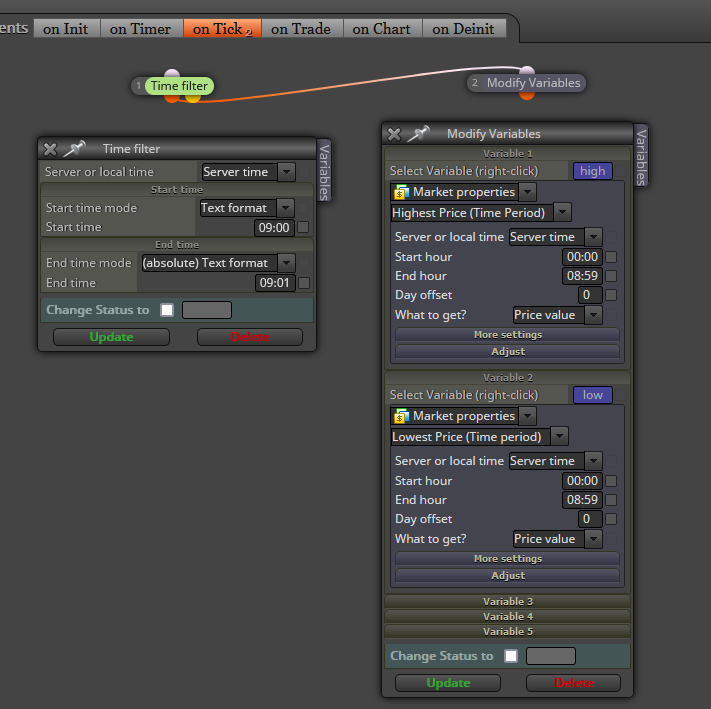
Task: Click the pin icon in the Time filter panel
Action: click(x=74, y=149)
